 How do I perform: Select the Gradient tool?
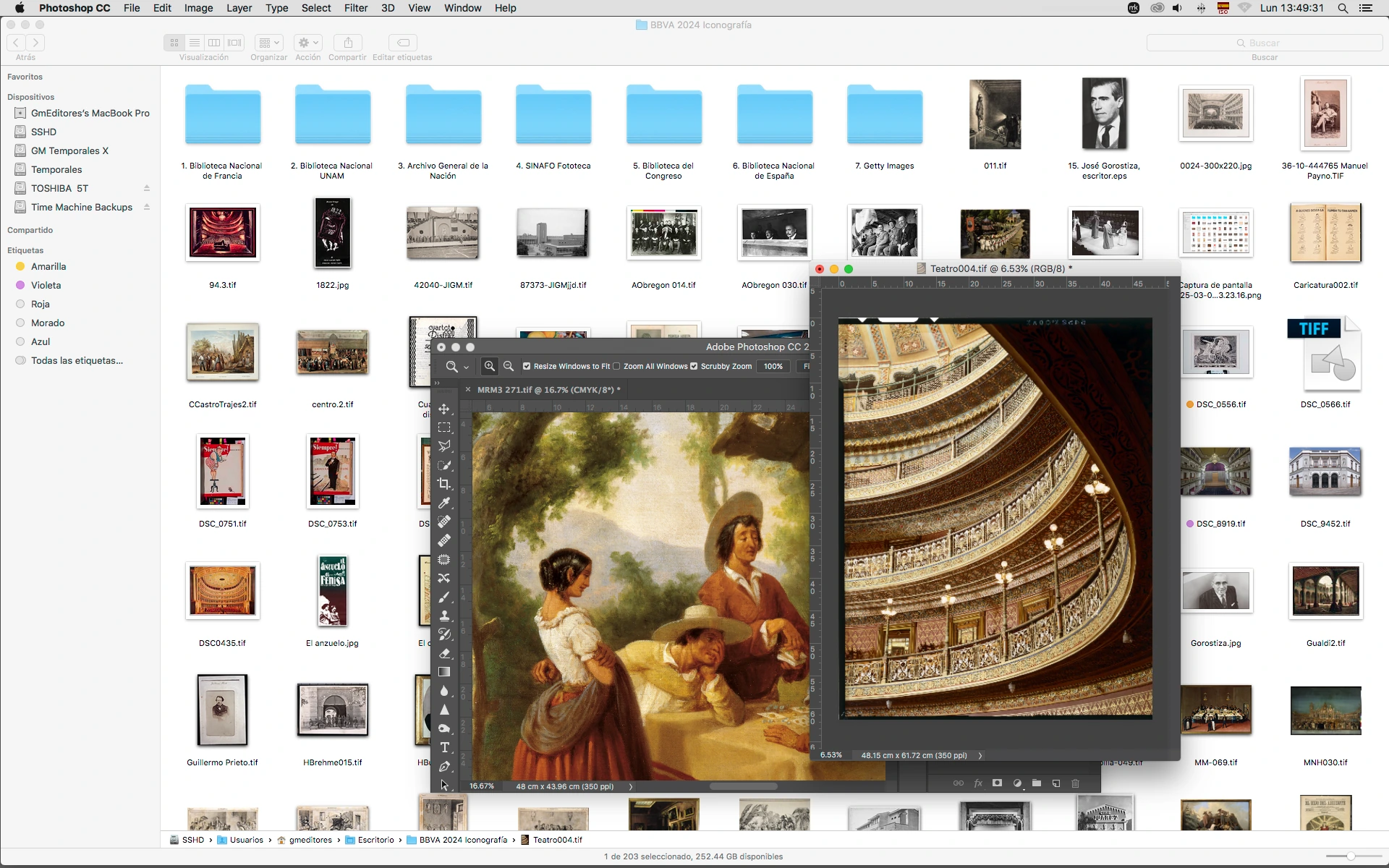pos(444,672)
